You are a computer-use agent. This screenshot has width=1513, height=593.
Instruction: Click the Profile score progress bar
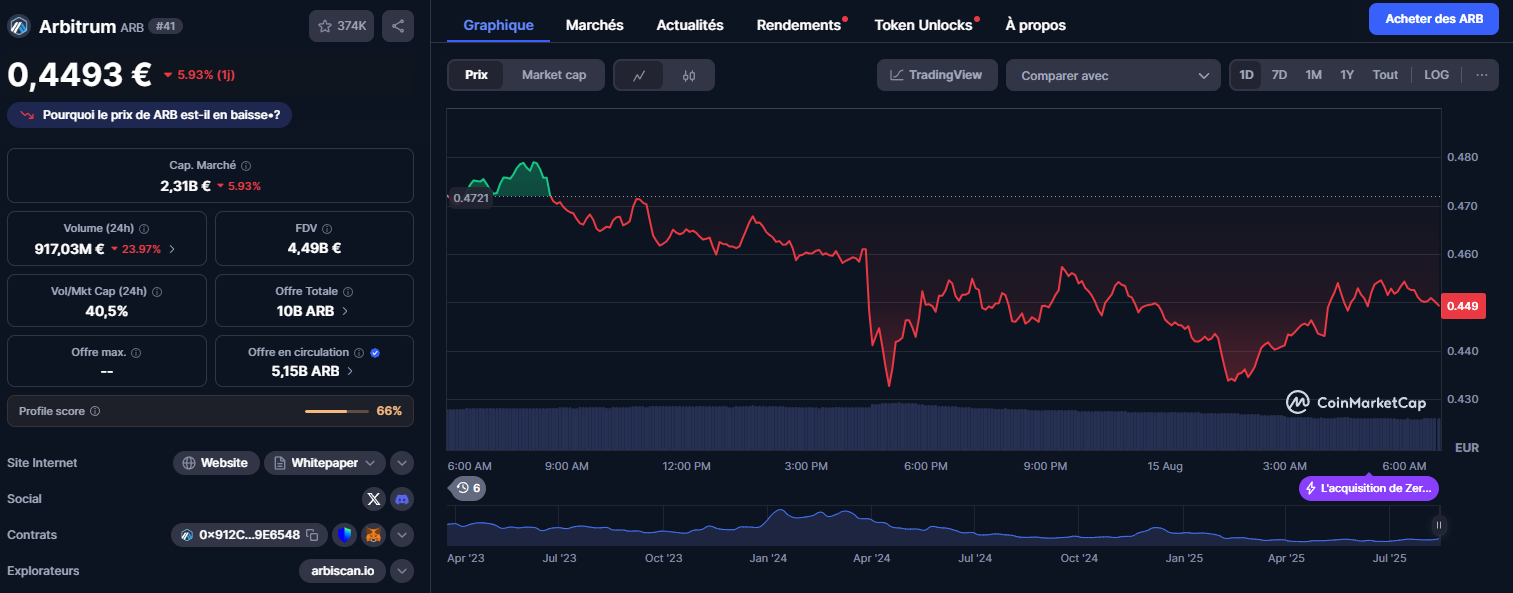pyautogui.click(x=337, y=411)
